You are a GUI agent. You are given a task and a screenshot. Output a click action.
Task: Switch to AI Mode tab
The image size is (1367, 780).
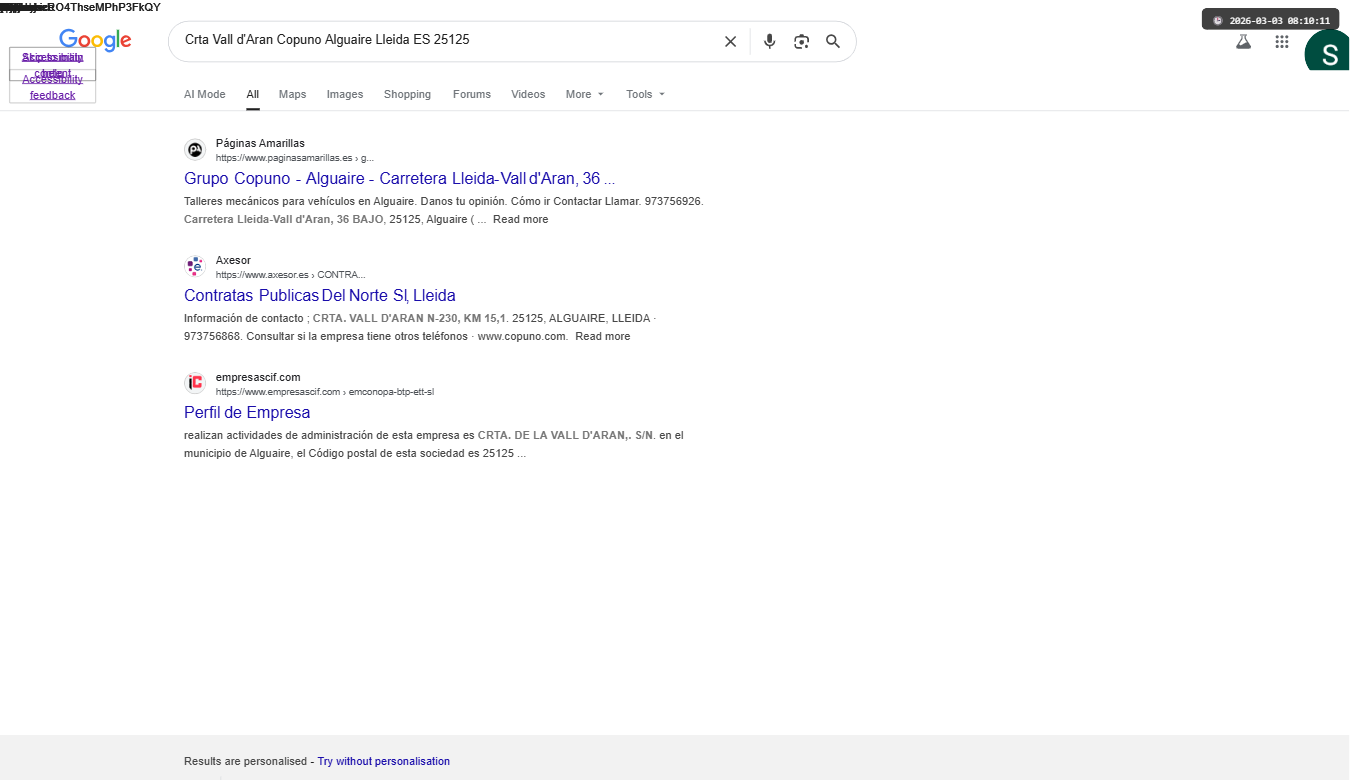(204, 94)
